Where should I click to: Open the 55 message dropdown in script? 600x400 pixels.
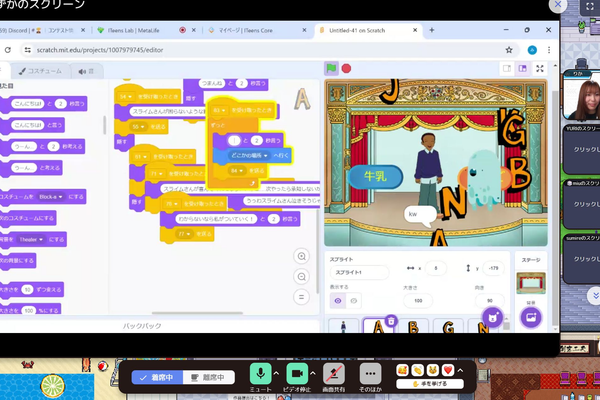tap(138, 127)
